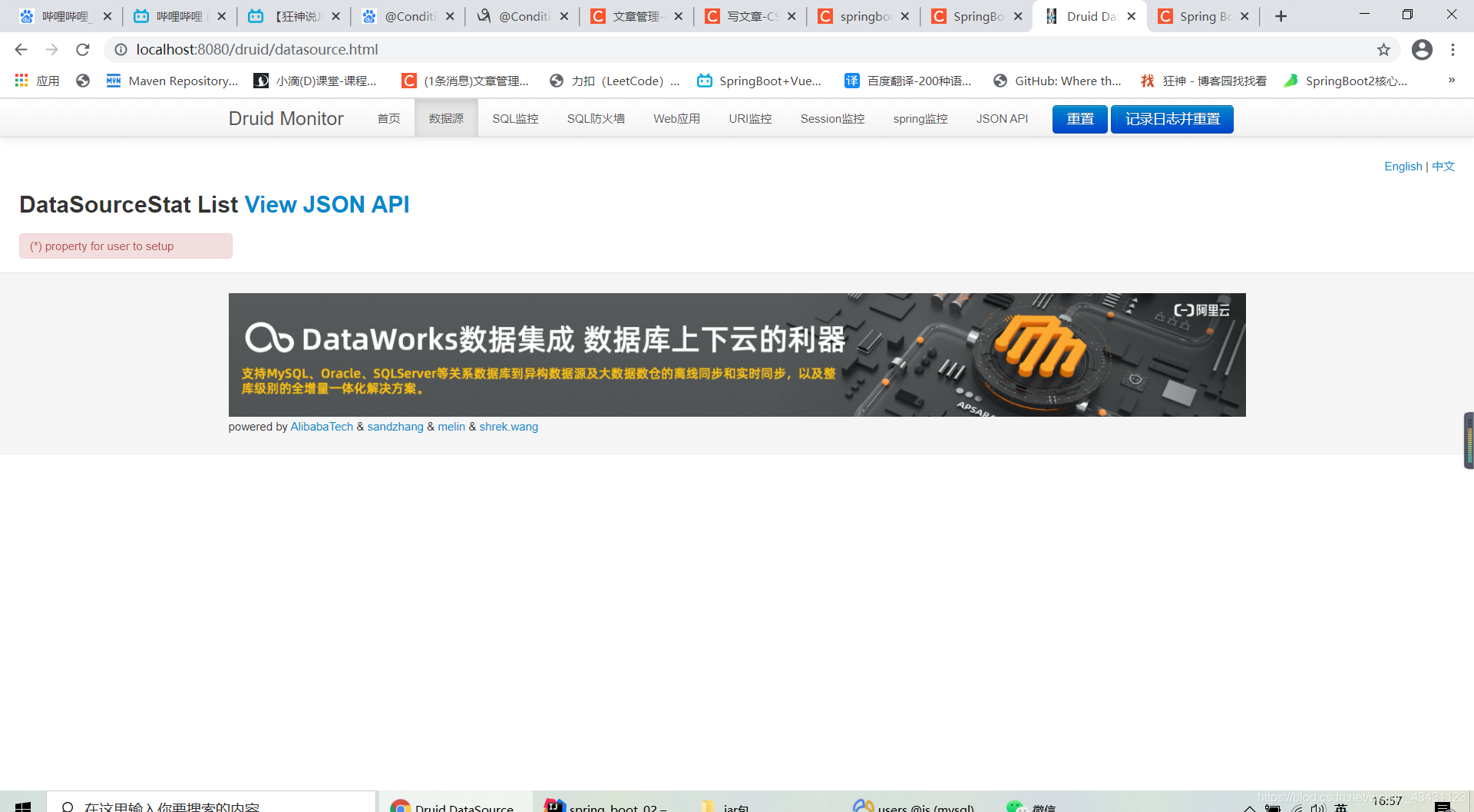Go back to the previous page
The height and width of the screenshot is (812, 1474).
21,50
